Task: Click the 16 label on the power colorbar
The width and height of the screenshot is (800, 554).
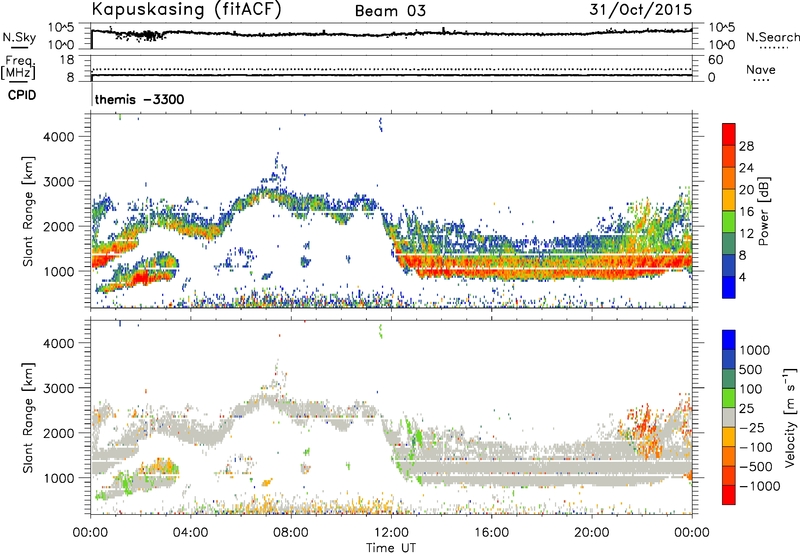Action: [x=746, y=212]
